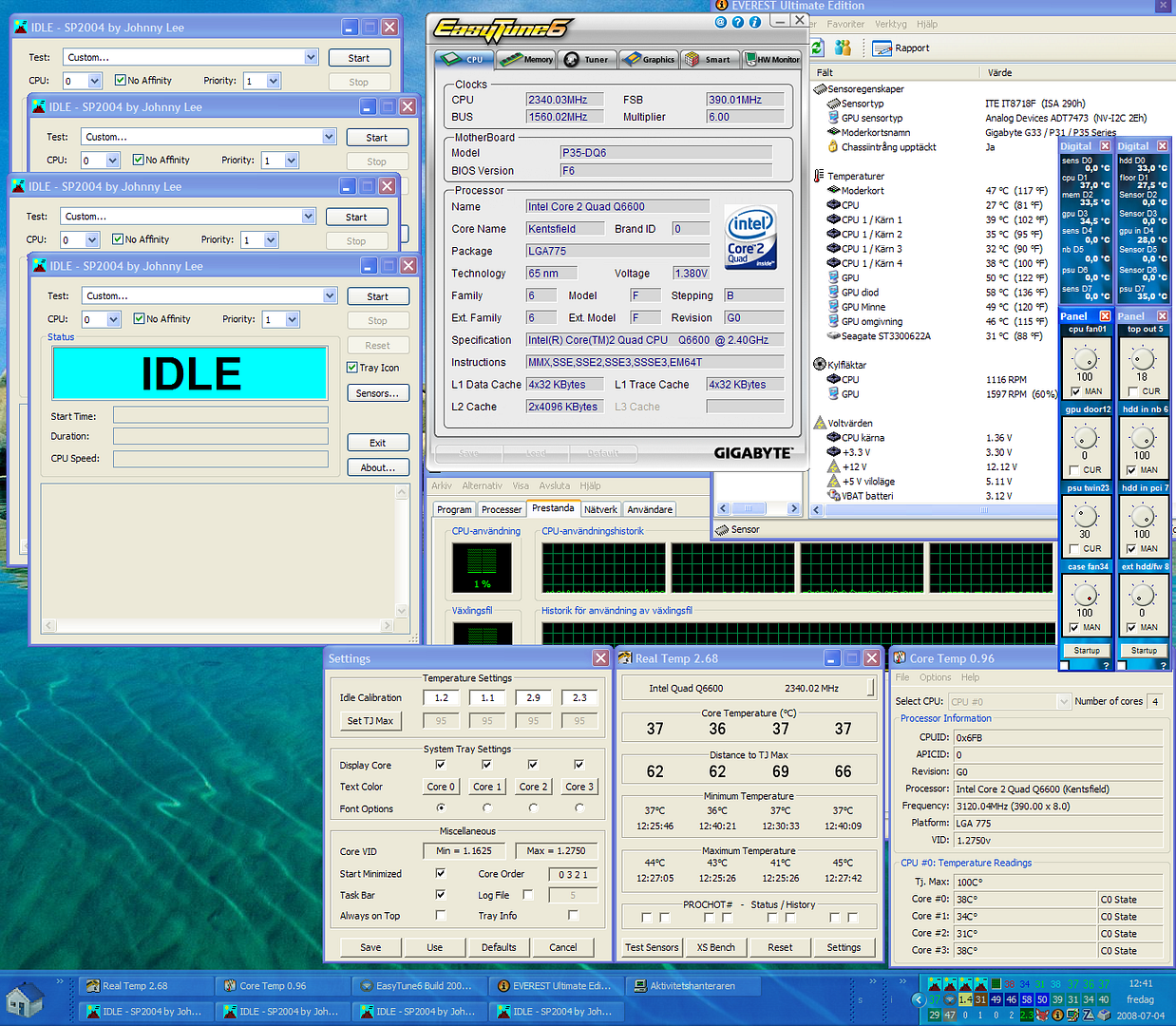This screenshot has height=1026, width=1176.
Task: Select the Temperaturer thermometer group in EVEREST
Action: pos(849,176)
